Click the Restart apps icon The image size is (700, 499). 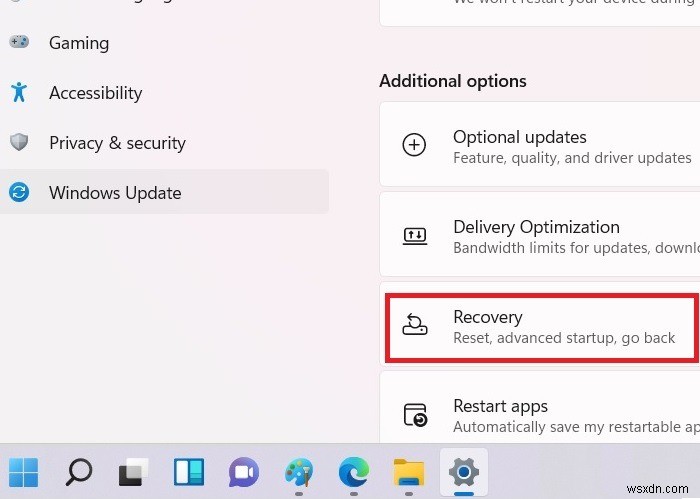tap(415, 415)
